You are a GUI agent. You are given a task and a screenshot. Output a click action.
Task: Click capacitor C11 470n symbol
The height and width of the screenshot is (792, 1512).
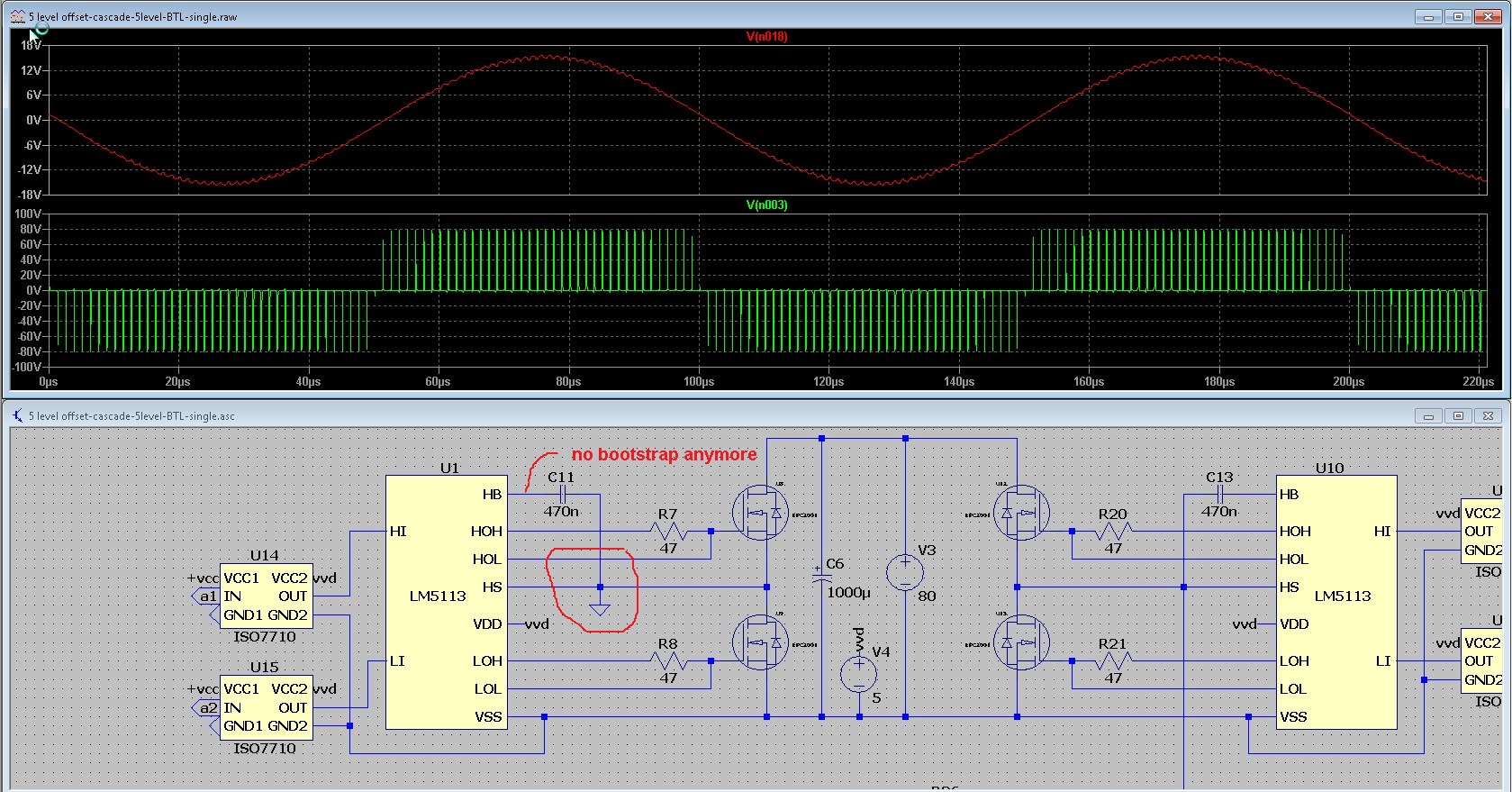coord(562,495)
